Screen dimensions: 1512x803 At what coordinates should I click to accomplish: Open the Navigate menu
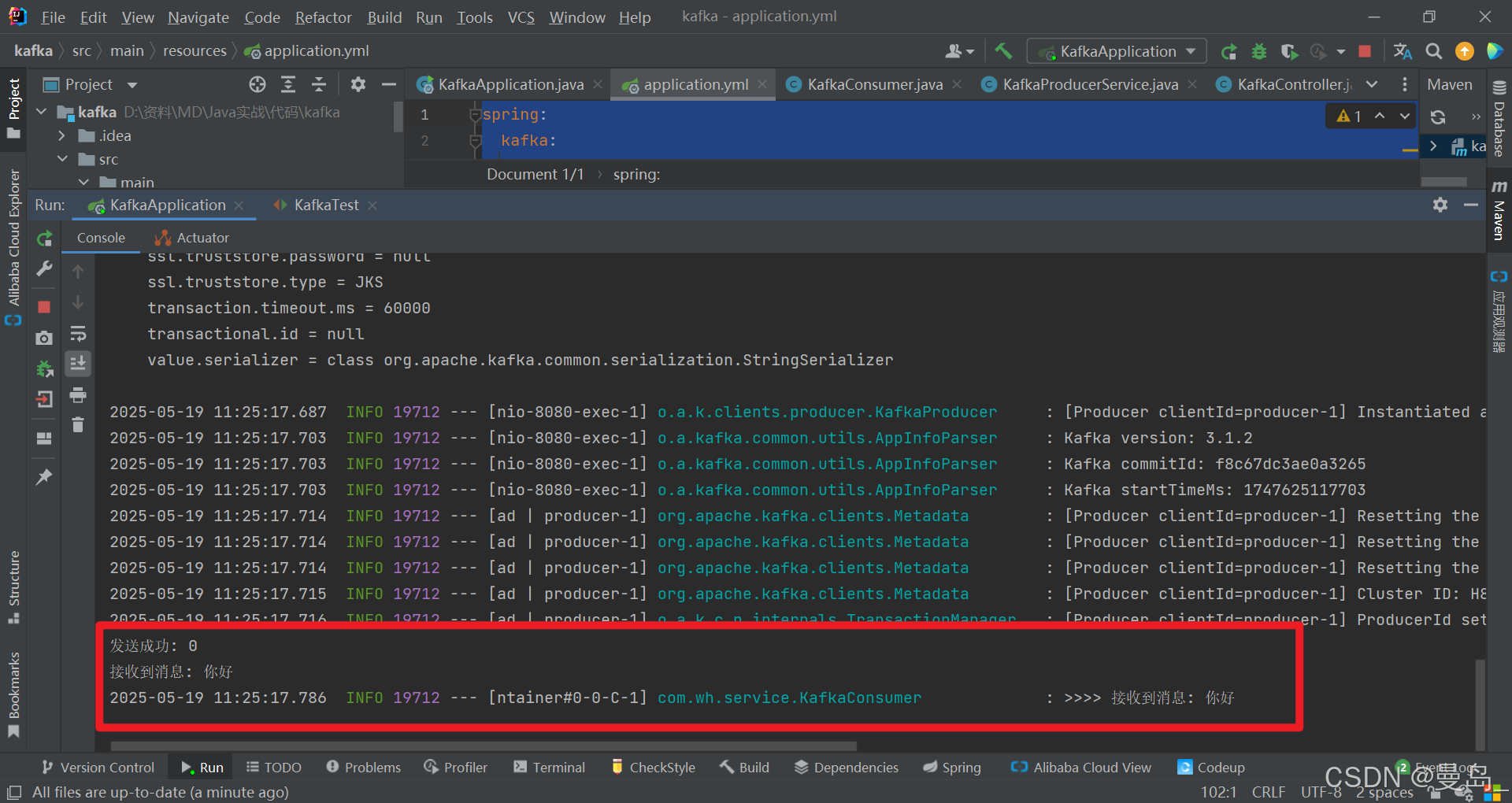(198, 17)
